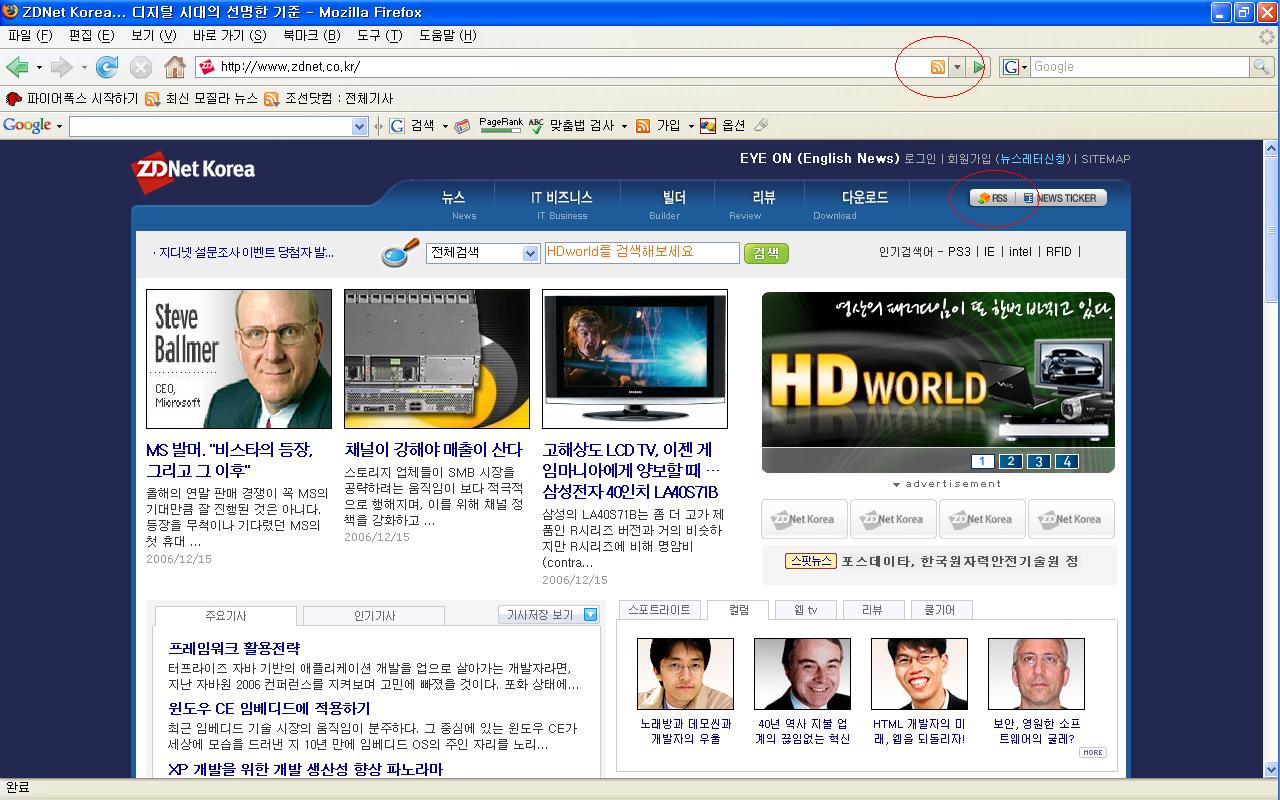Open the 로그인 link

coord(920,159)
